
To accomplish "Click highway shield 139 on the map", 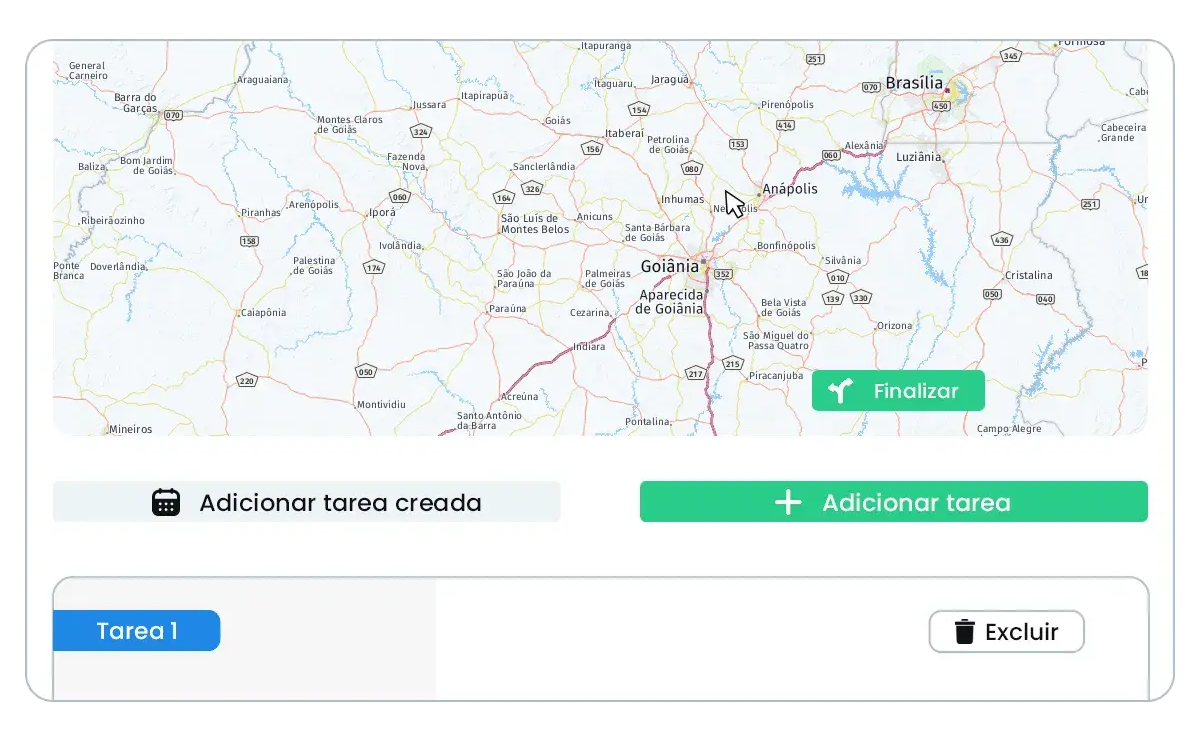I will [x=833, y=298].
